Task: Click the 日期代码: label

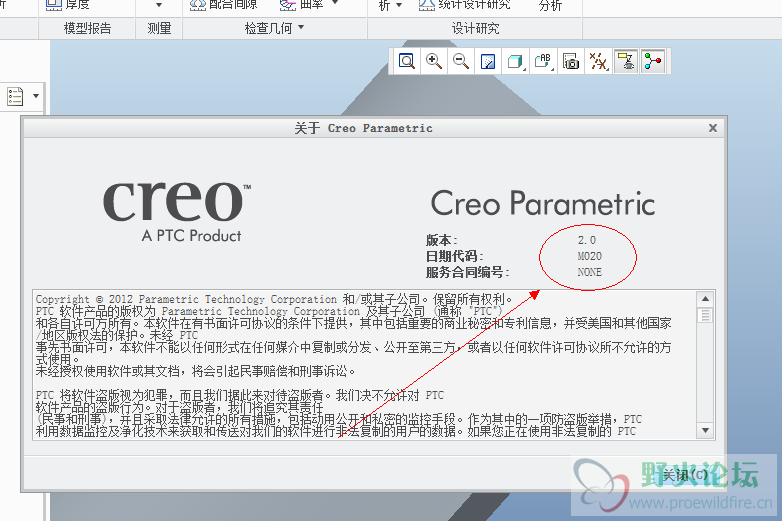Action: (454, 256)
